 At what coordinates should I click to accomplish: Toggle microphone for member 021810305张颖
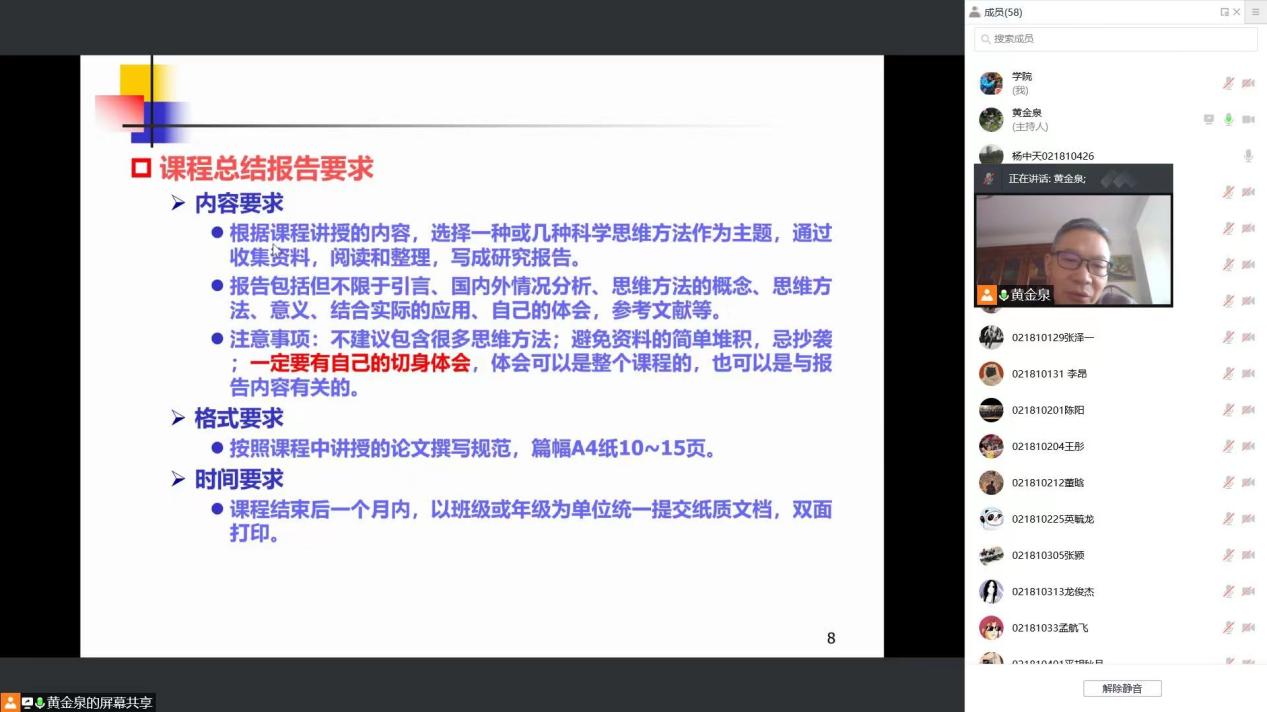(x=1228, y=555)
